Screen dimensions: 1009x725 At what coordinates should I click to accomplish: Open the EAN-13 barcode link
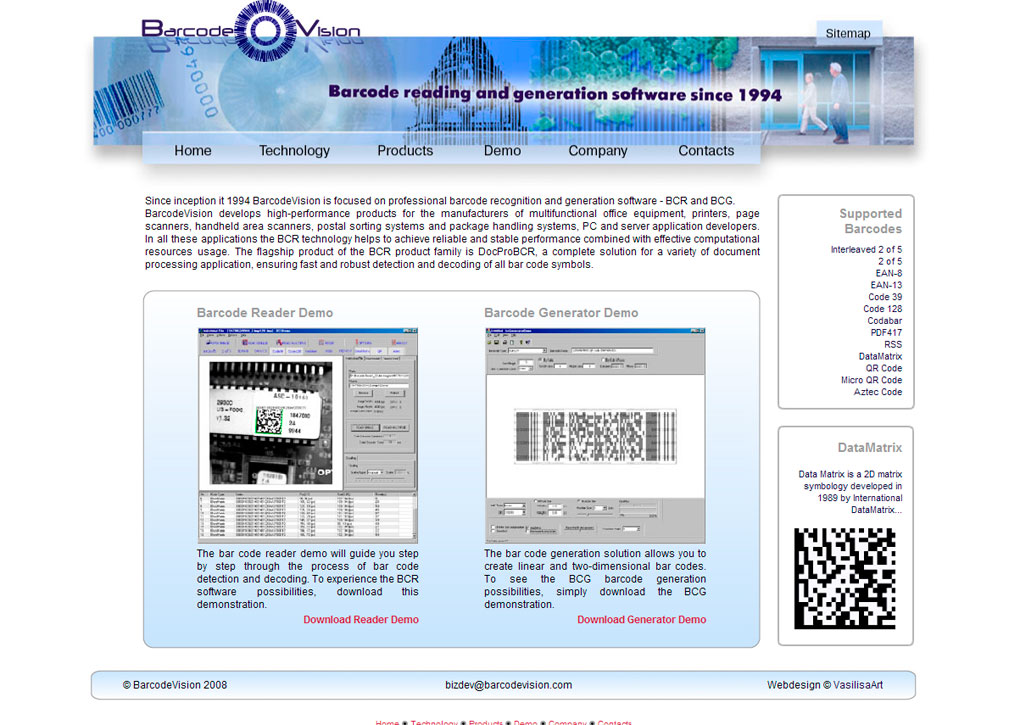886,285
